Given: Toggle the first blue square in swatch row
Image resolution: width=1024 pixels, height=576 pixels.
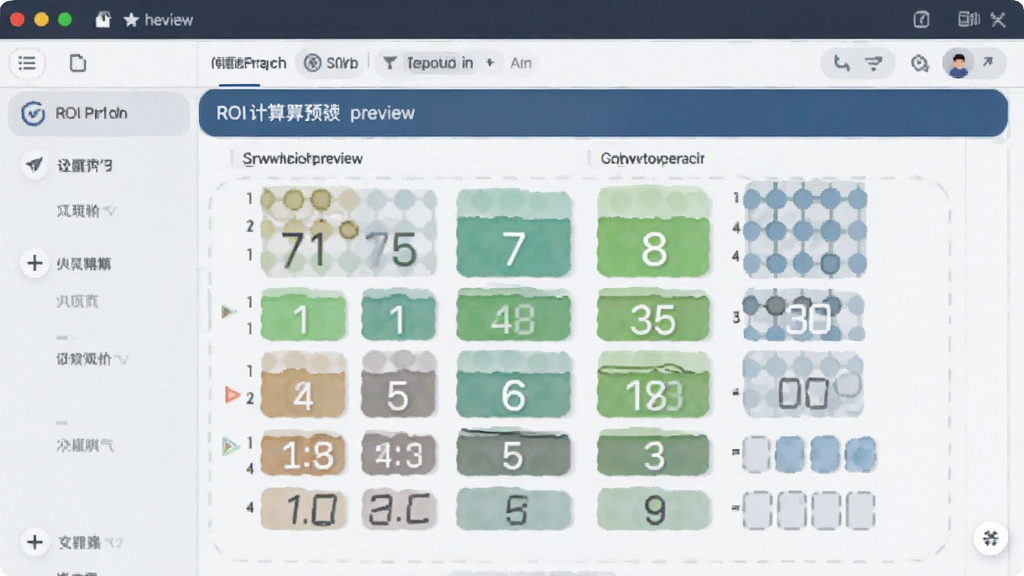Looking at the screenshot, I should [x=789, y=453].
